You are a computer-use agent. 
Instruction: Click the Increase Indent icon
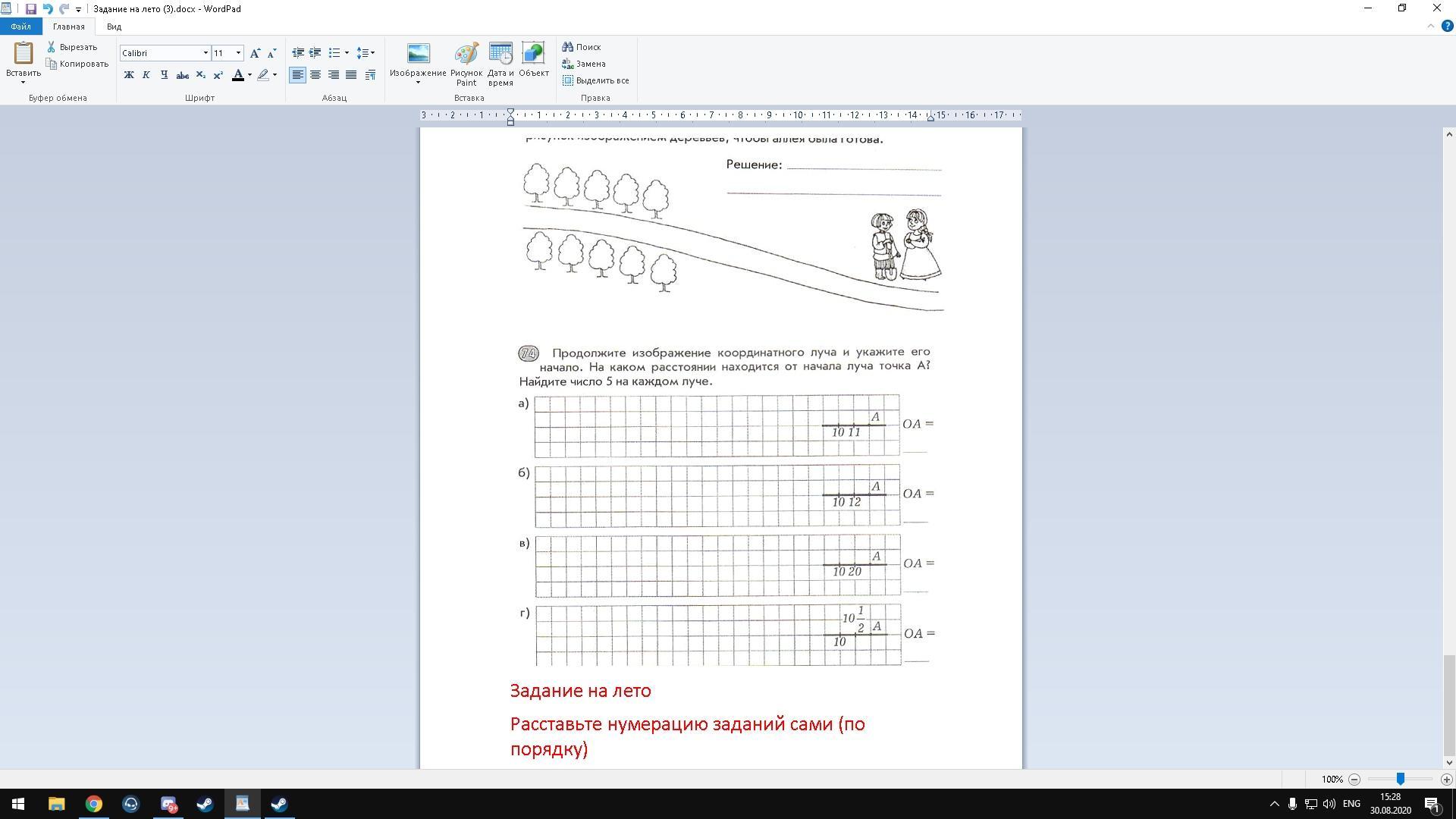(315, 53)
